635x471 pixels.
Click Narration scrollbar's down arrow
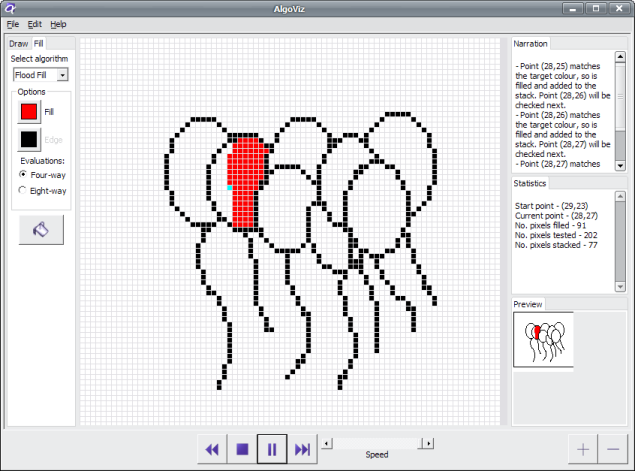tap(620, 166)
